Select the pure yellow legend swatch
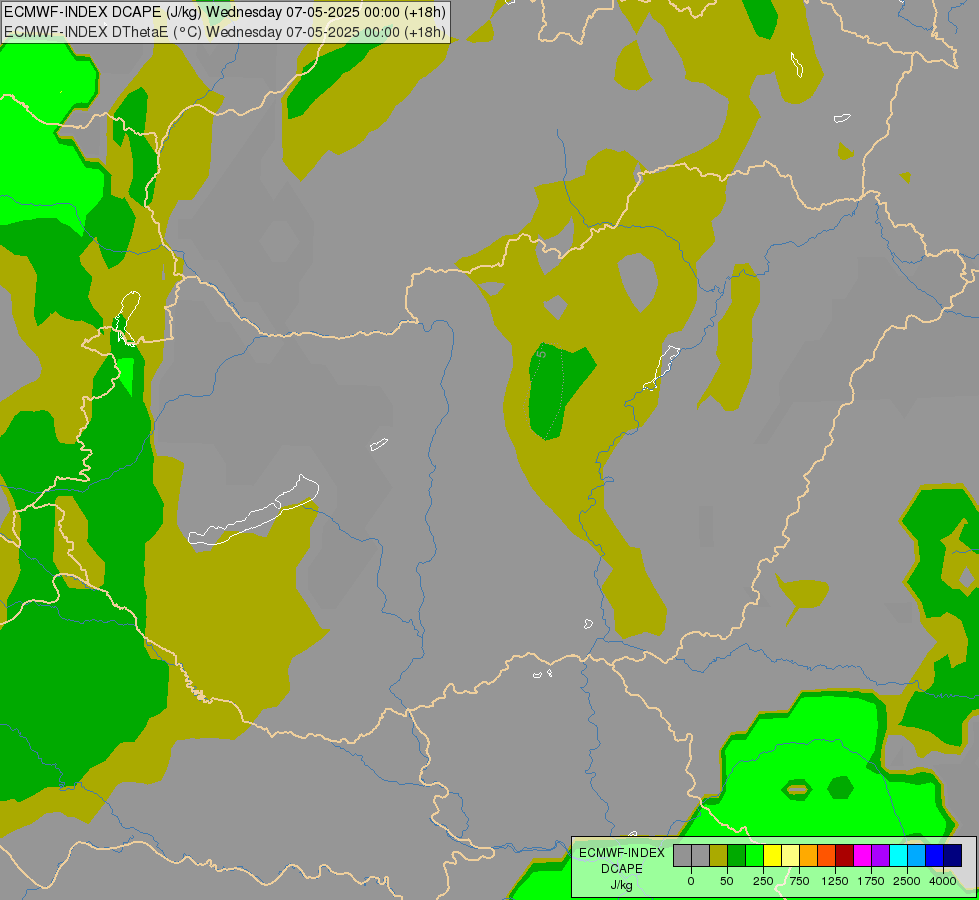 [772, 856]
